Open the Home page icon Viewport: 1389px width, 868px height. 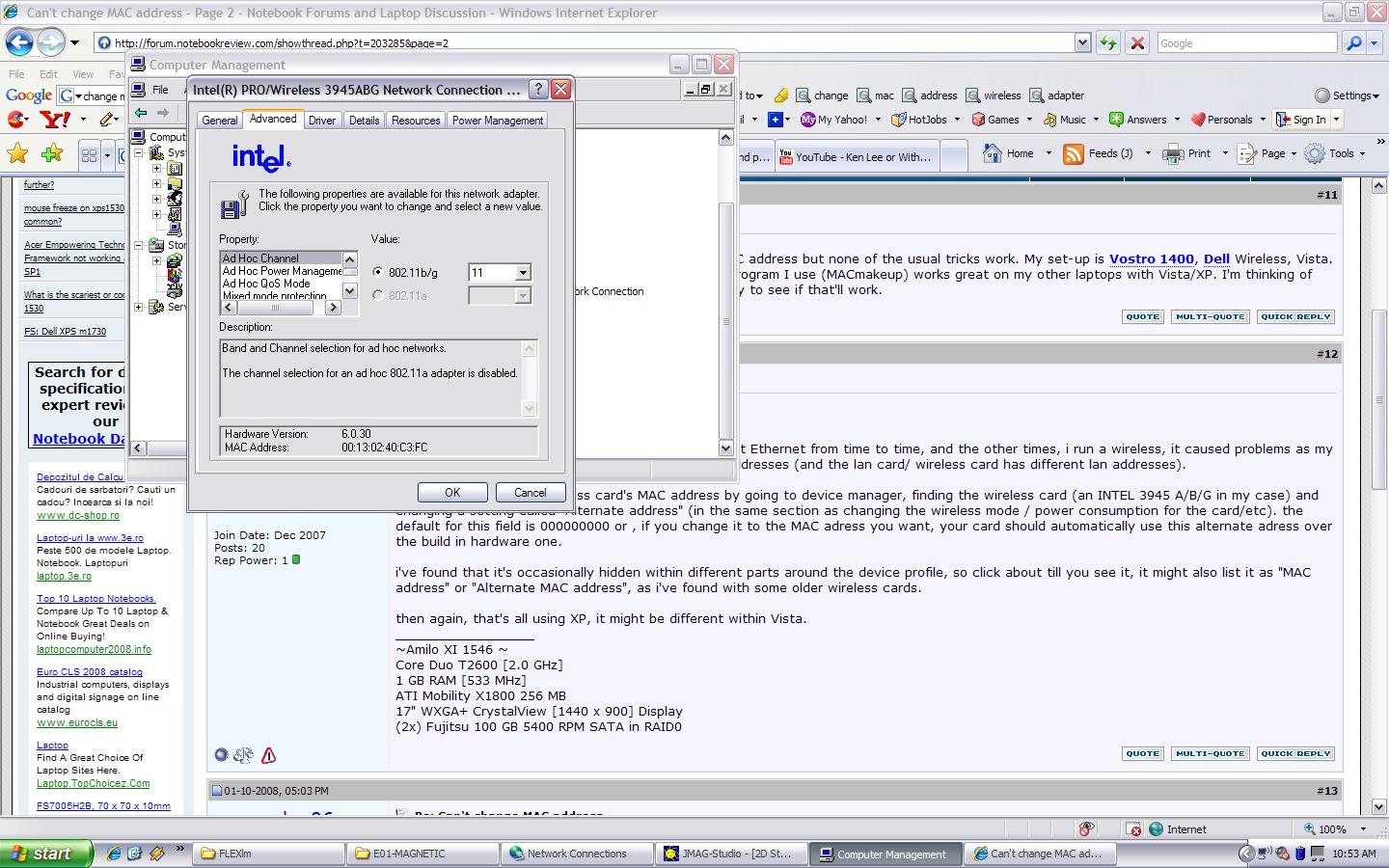tap(992, 153)
